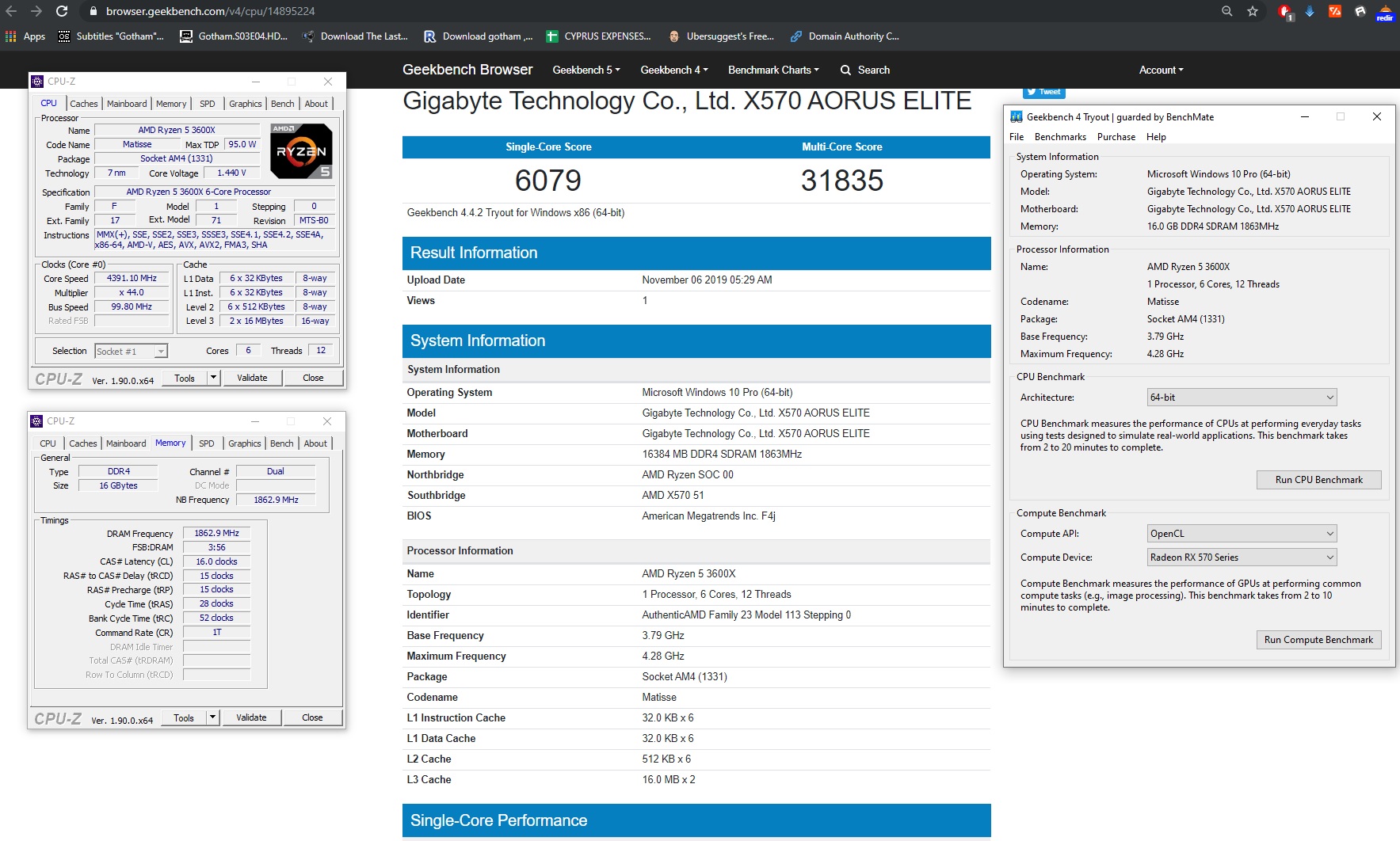The image size is (1400, 841).
Task: Switch to Bench tab in top CPU-Z window
Action: 283,104
